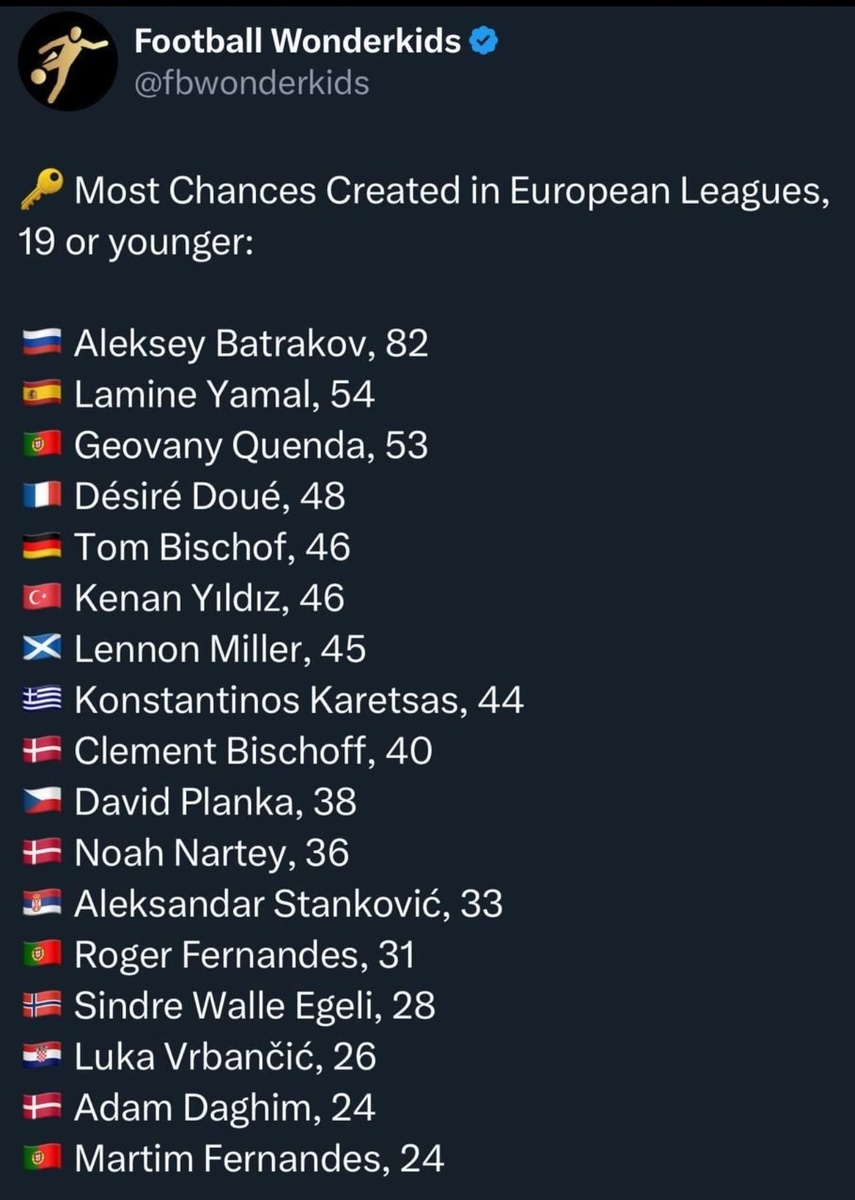
Task: Select the Geovany Quenda, 53 line
Action: coord(225,446)
